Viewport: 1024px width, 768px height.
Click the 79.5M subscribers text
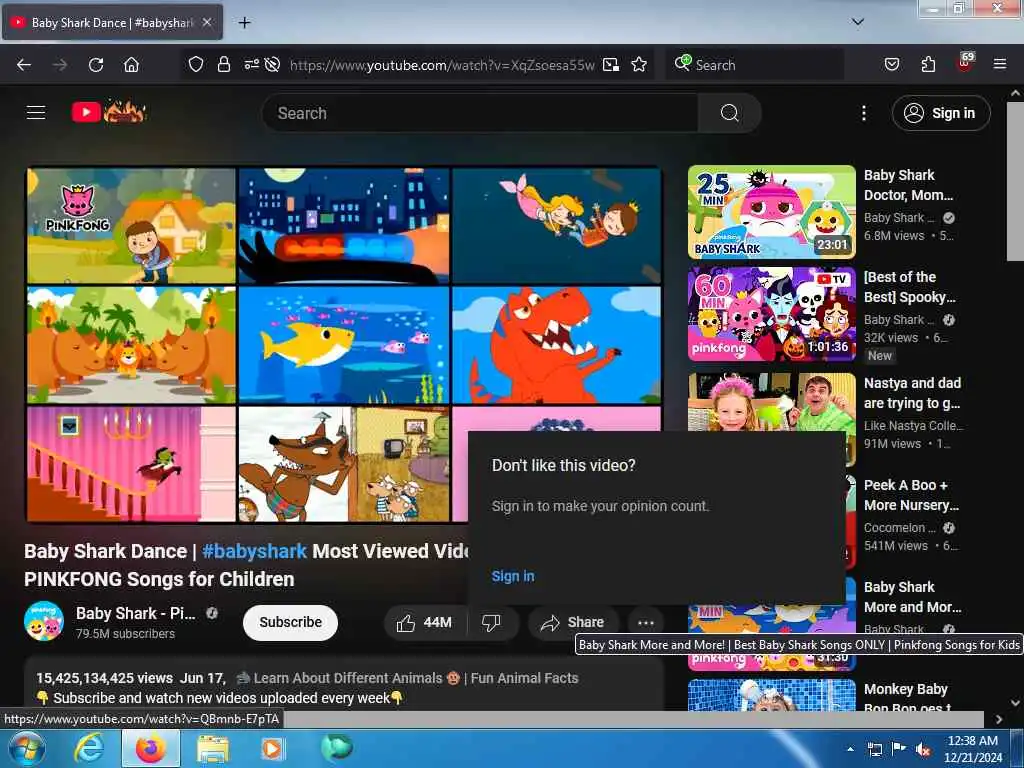[125, 633]
